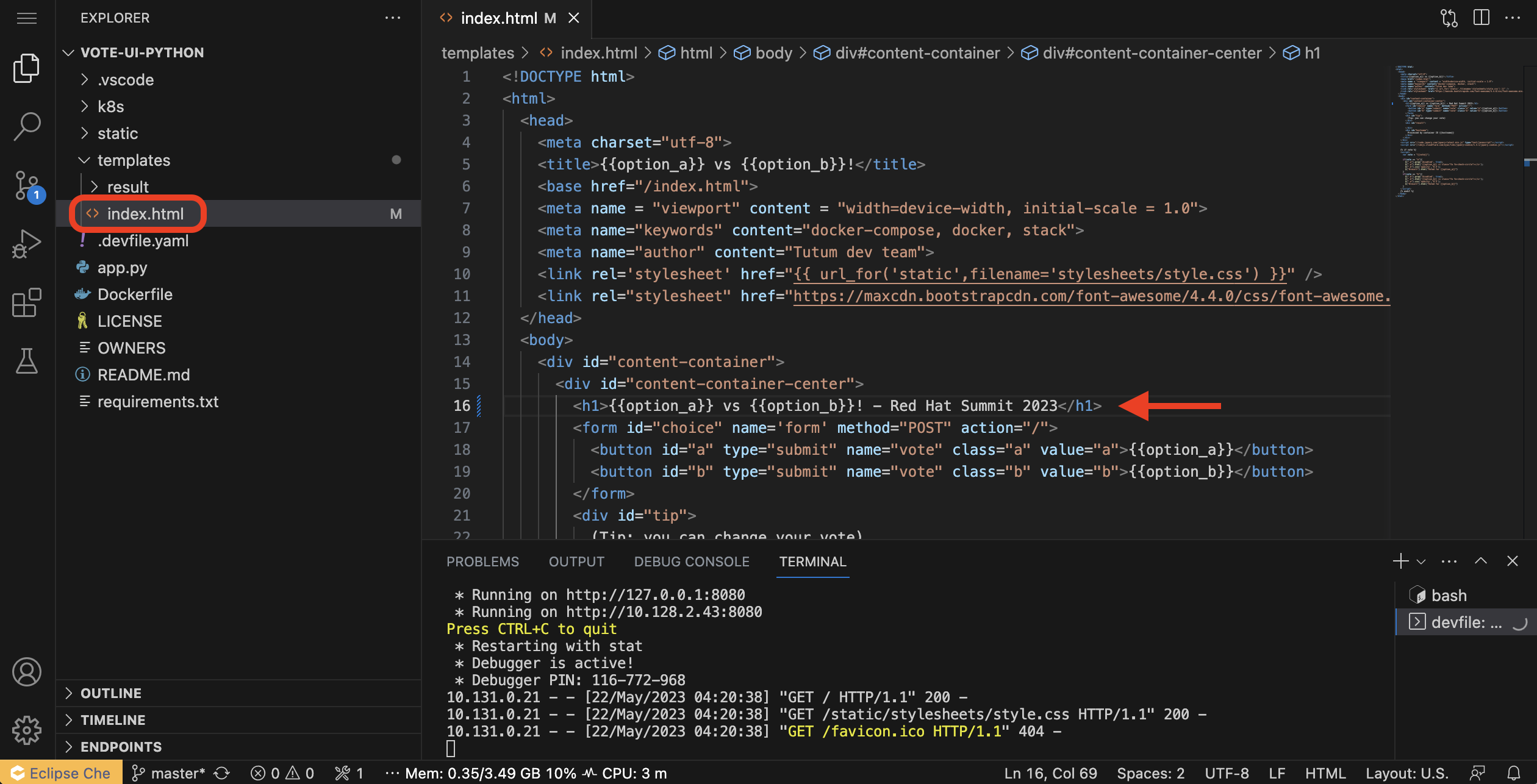The image size is (1537, 784).
Task: Open terminal panel views ellipsis menu
Action: click(1449, 561)
